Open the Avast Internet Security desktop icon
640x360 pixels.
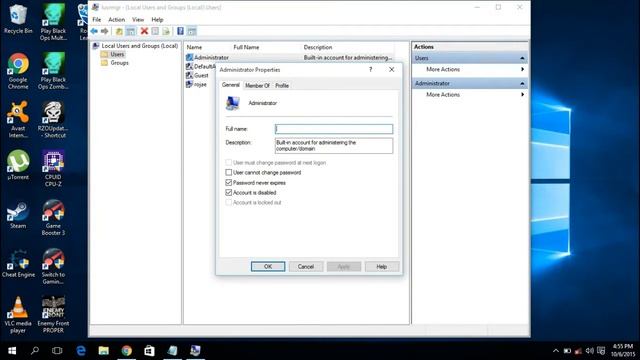coord(18,120)
